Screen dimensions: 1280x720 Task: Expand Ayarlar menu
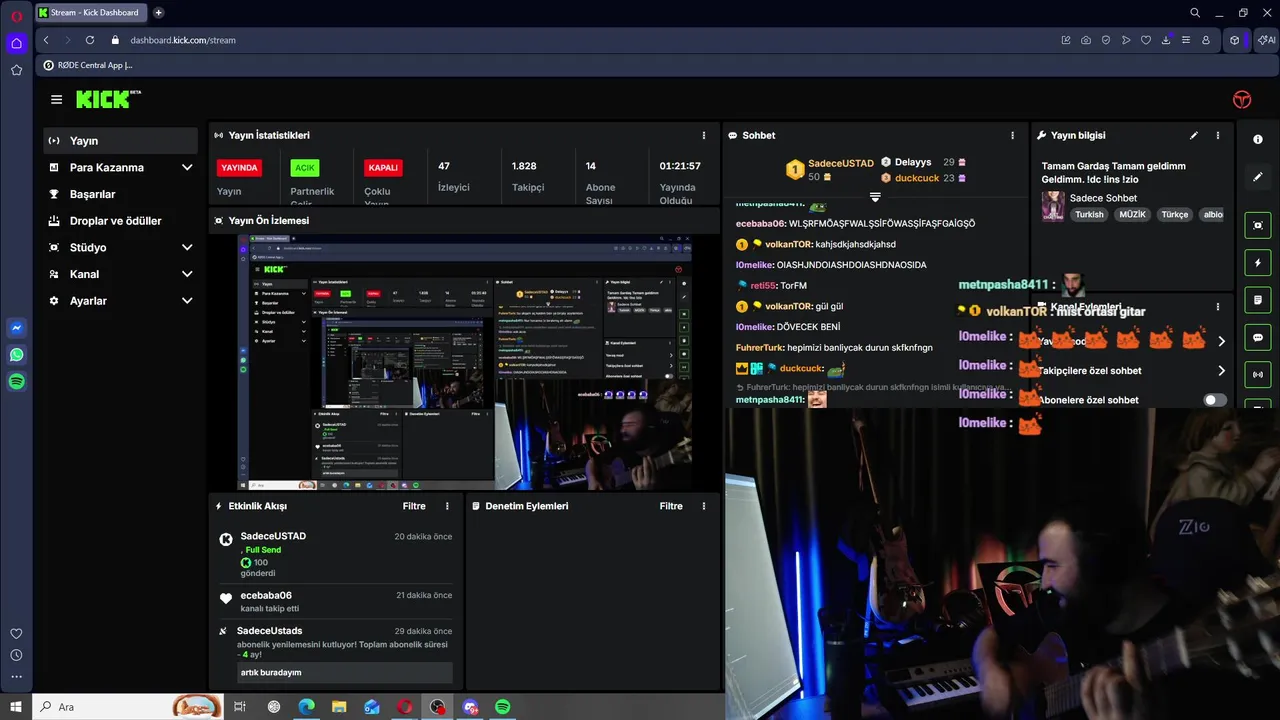tap(187, 300)
